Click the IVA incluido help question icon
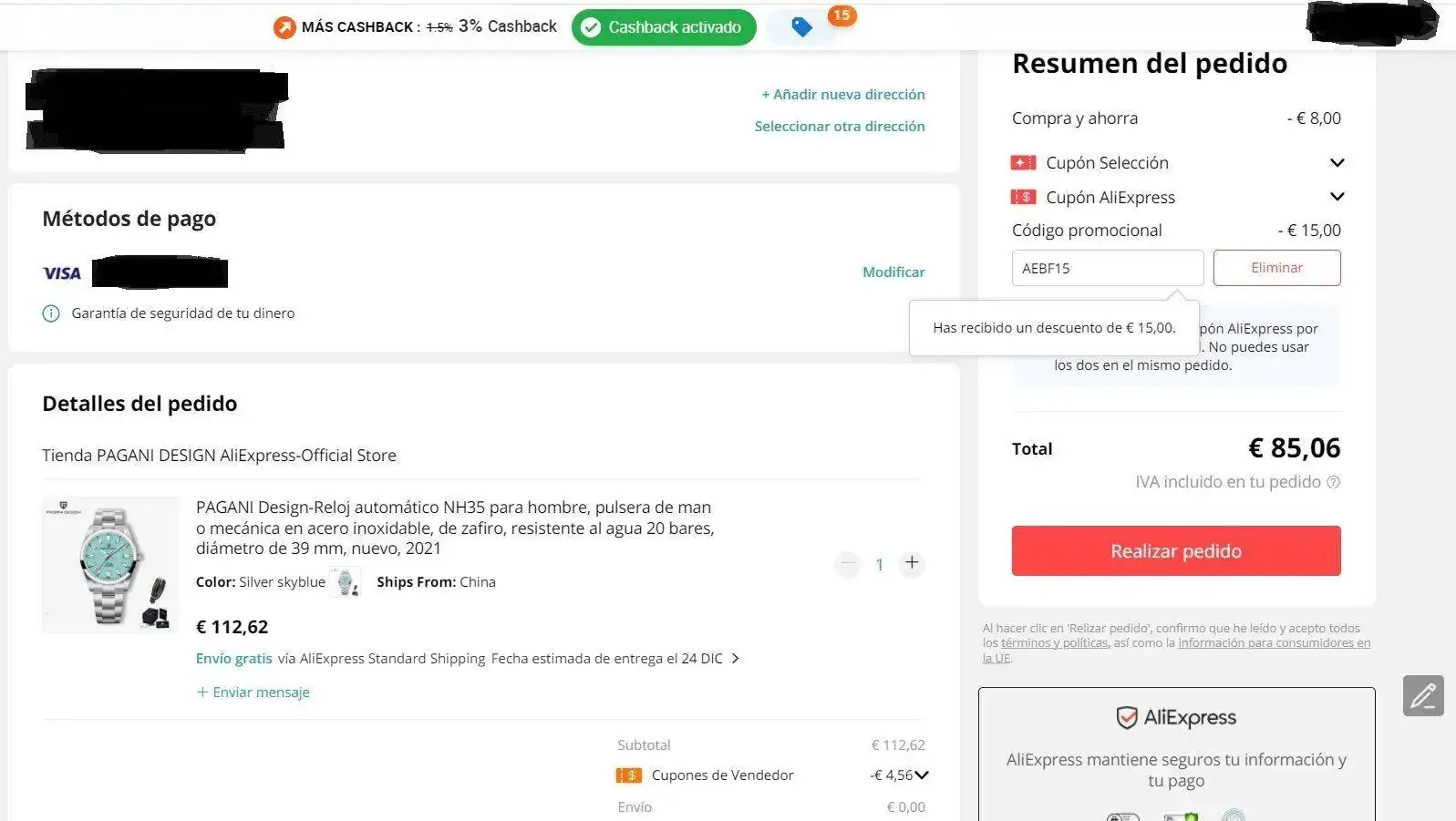The width and height of the screenshot is (1456, 821). pos(1333,482)
